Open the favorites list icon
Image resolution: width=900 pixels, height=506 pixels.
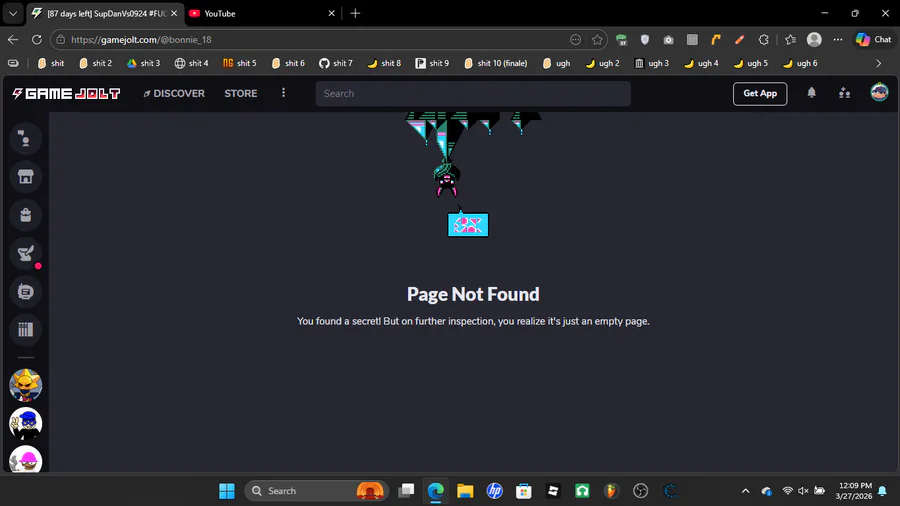pos(790,40)
